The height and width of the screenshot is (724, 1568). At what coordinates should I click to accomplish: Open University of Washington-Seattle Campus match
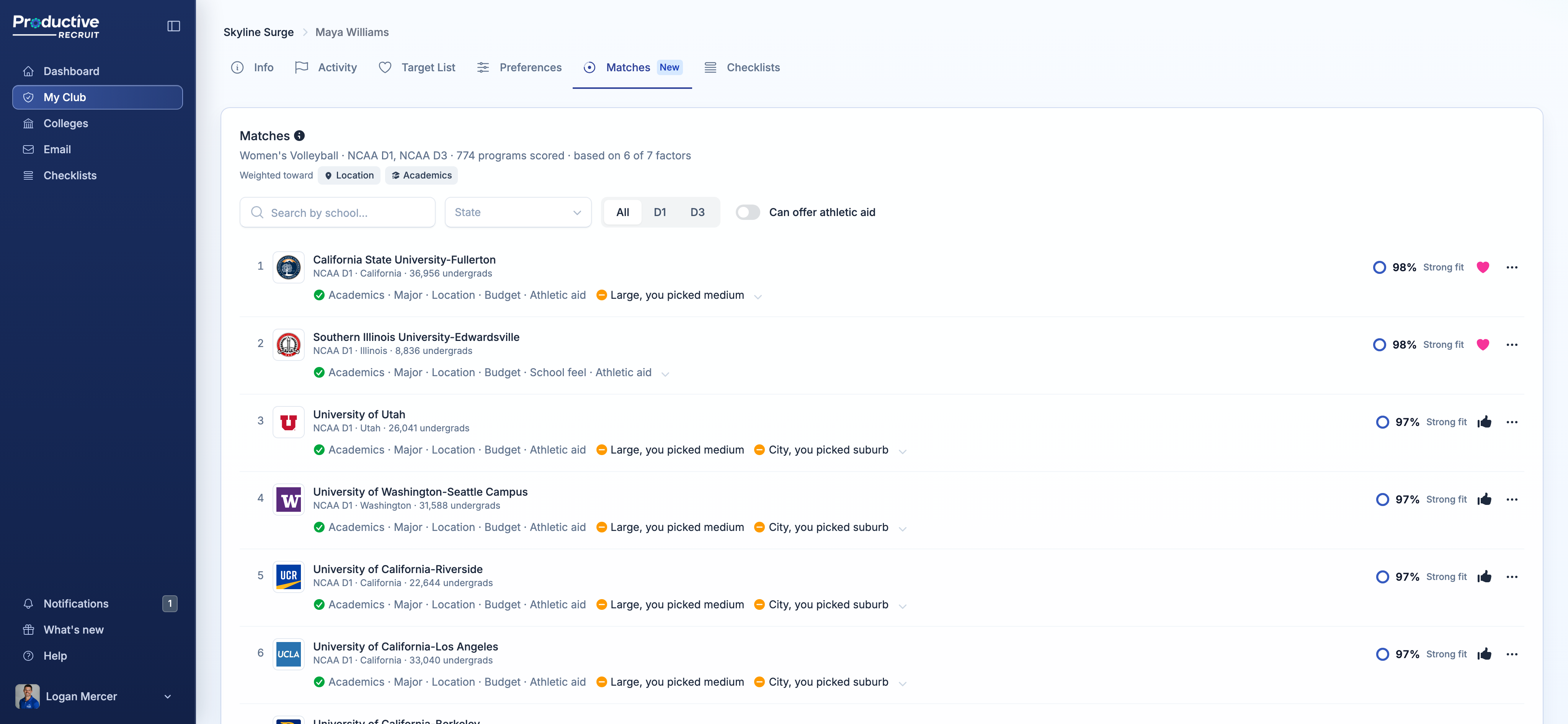(420, 492)
